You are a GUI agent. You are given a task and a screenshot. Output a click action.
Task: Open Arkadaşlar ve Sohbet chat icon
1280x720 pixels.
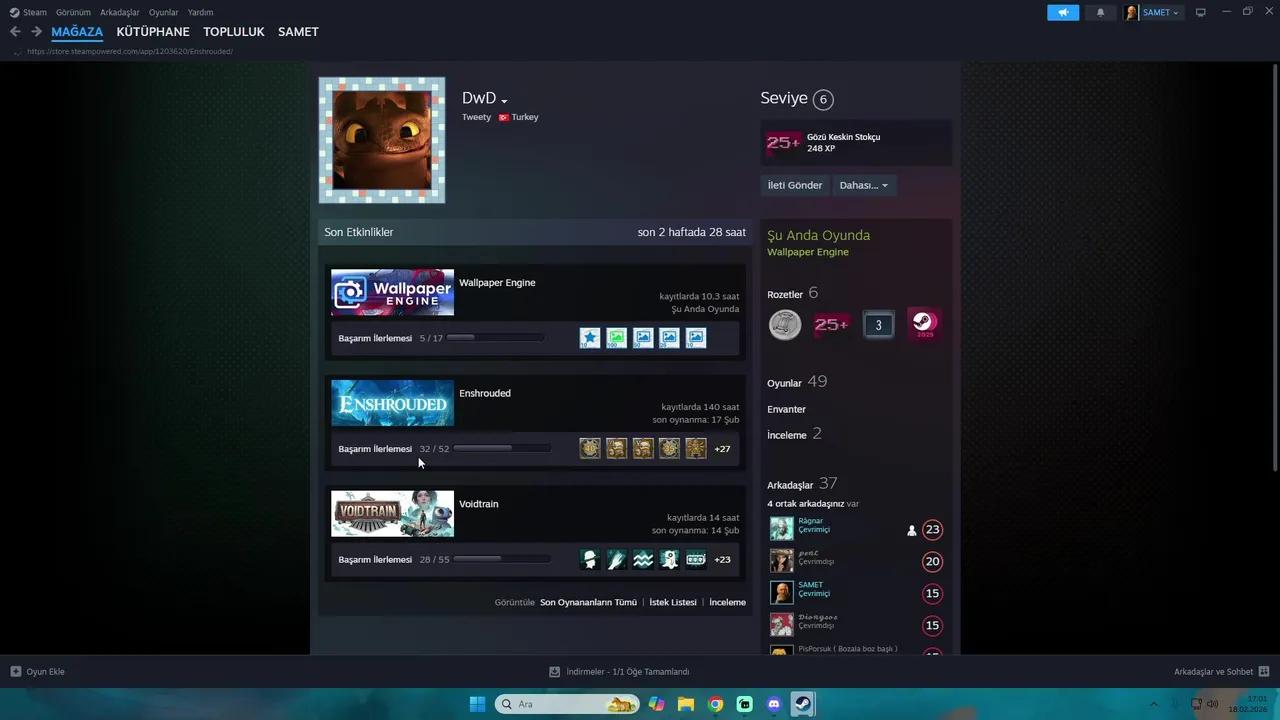click(x=1264, y=672)
